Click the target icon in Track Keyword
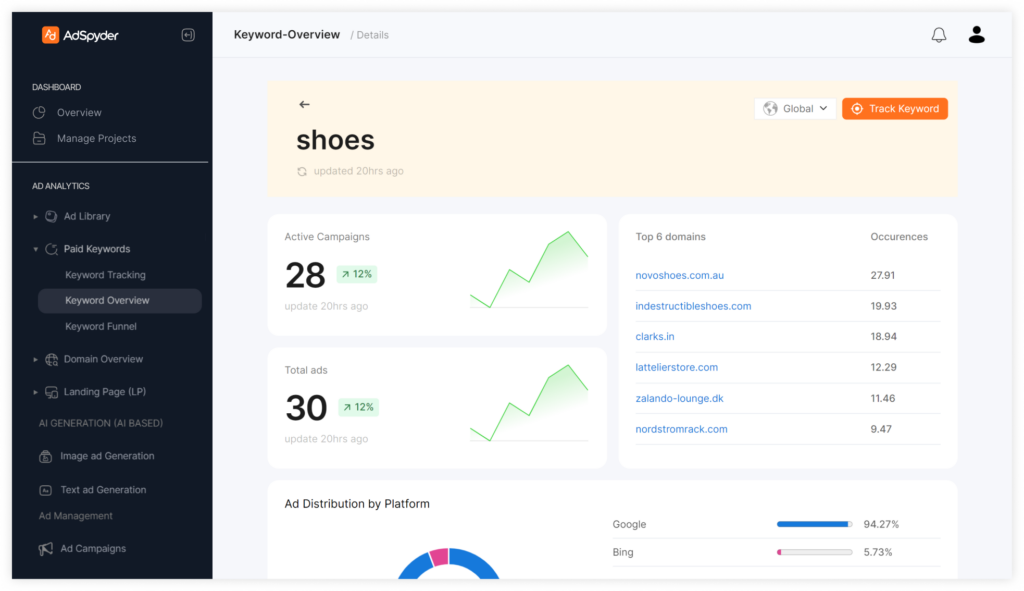 pos(857,109)
